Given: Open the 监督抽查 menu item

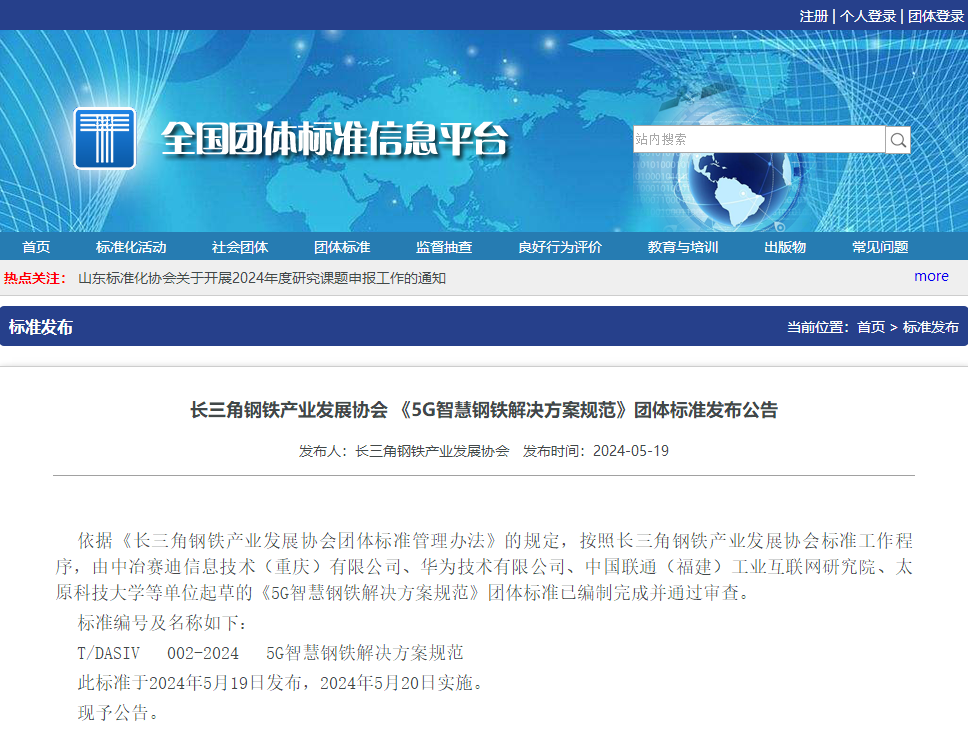Looking at the screenshot, I should 444,247.
